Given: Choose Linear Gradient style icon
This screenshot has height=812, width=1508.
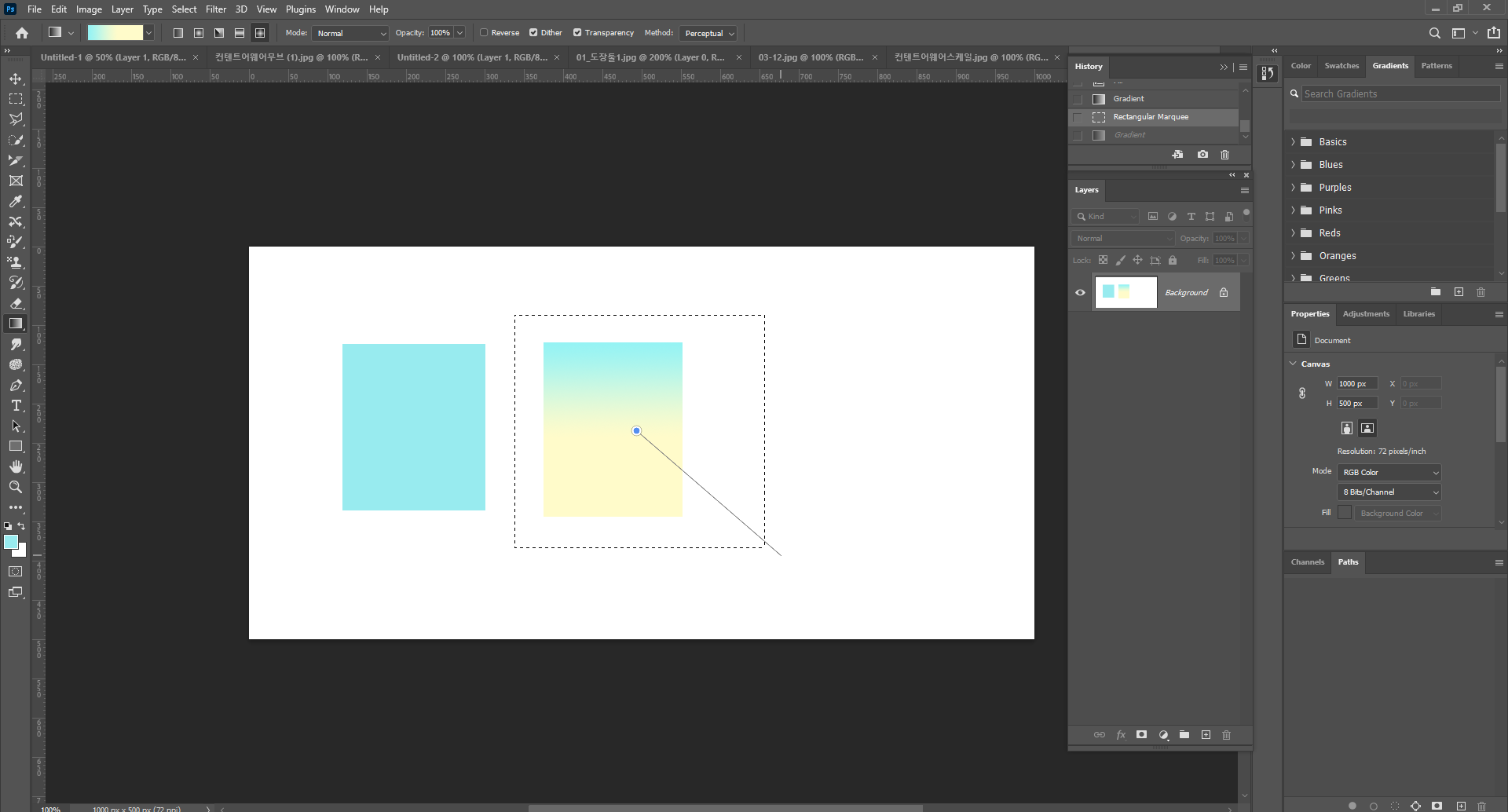Looking at the screenshot, I should click(178, 33).
